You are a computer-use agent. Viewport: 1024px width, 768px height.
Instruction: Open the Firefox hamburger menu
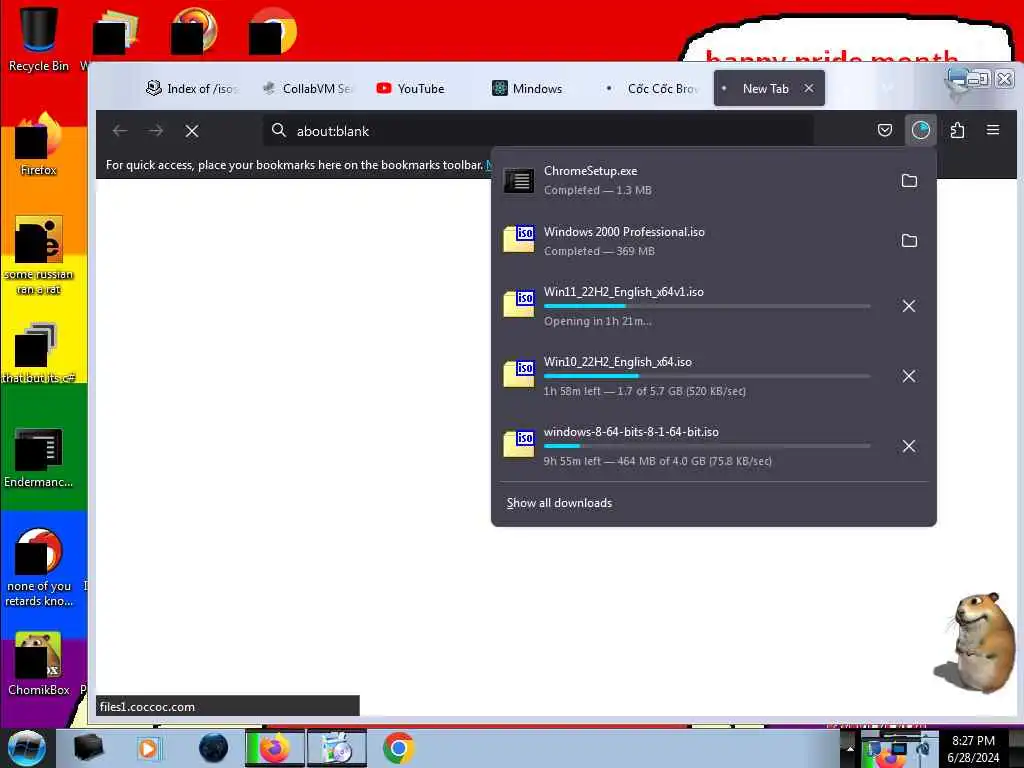tap(993, 130)
